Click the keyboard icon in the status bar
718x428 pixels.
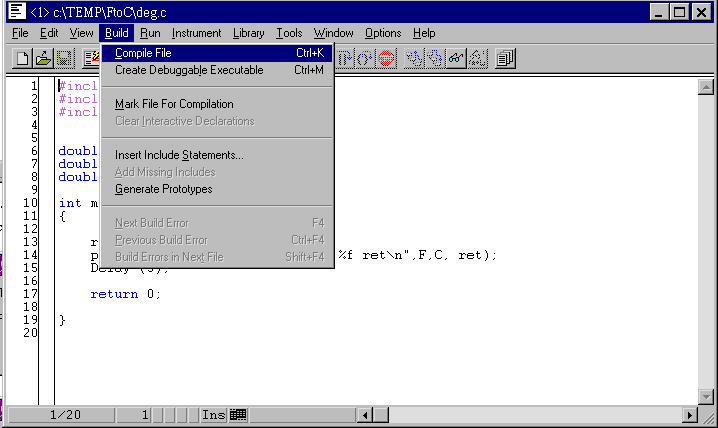pos(238,414)
